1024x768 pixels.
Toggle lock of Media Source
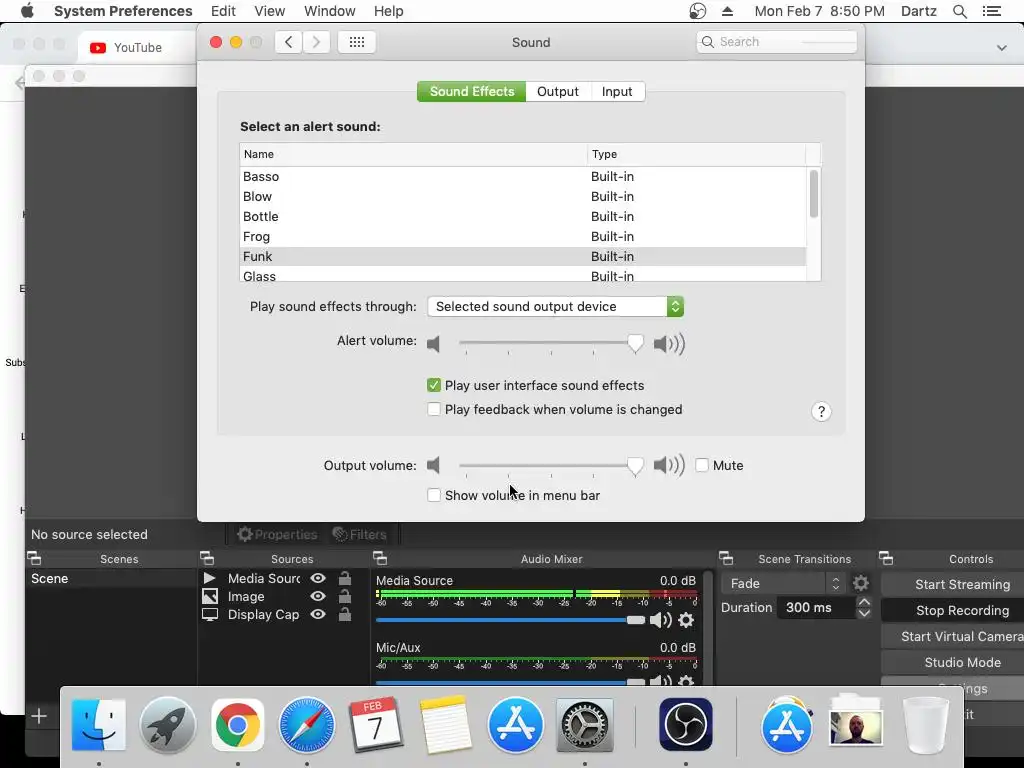coord(344,578)
